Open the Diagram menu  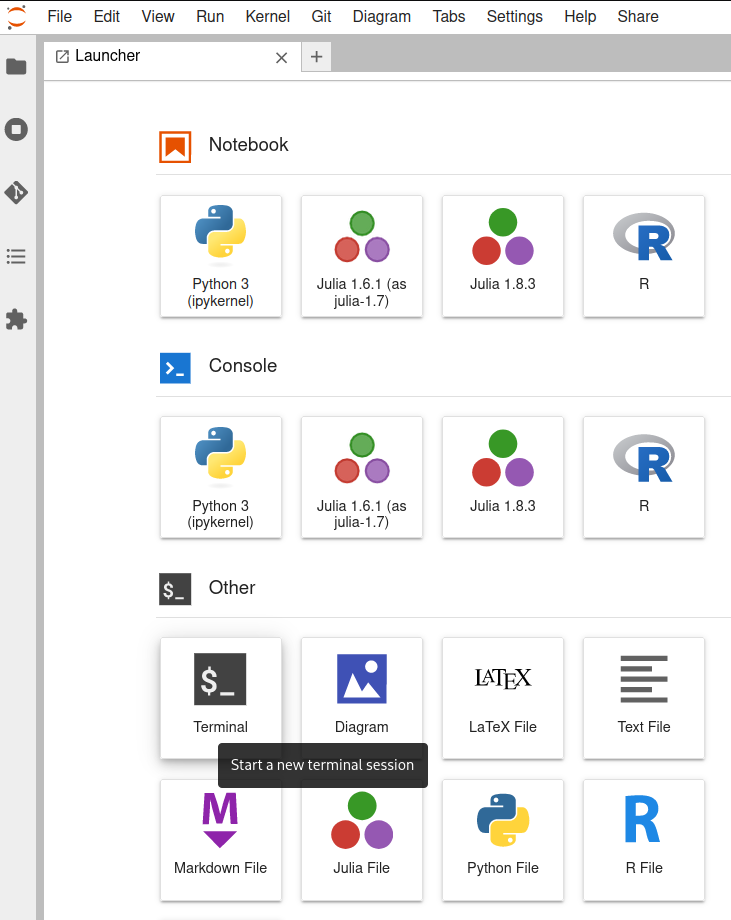pos(382,16)
